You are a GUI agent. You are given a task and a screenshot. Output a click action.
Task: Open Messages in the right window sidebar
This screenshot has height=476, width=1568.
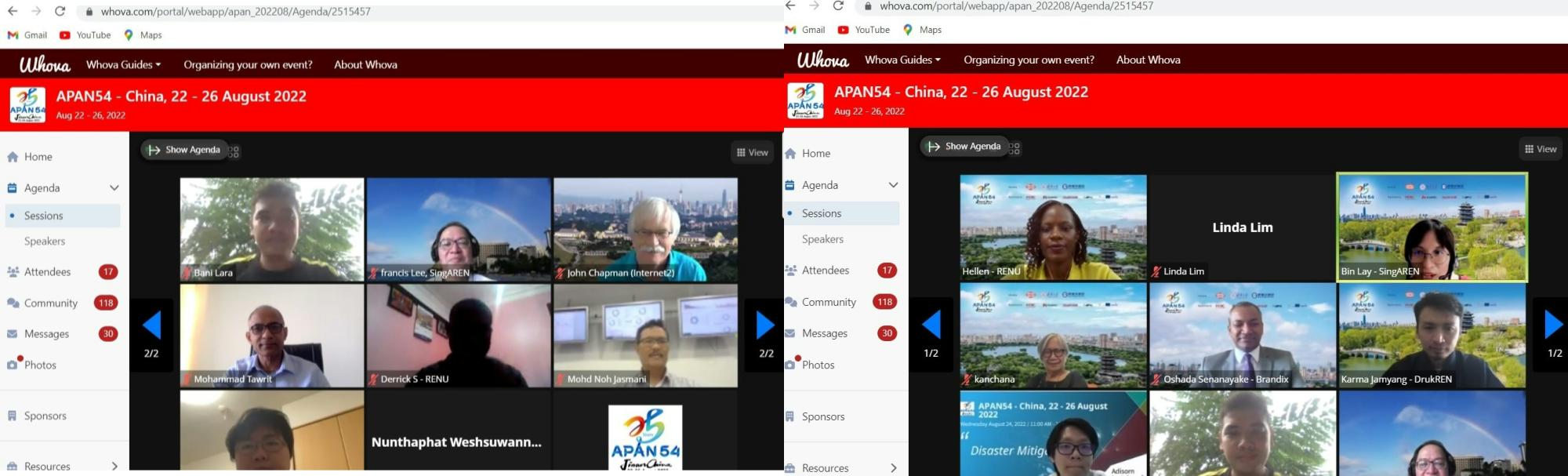(x=824, y=333)
